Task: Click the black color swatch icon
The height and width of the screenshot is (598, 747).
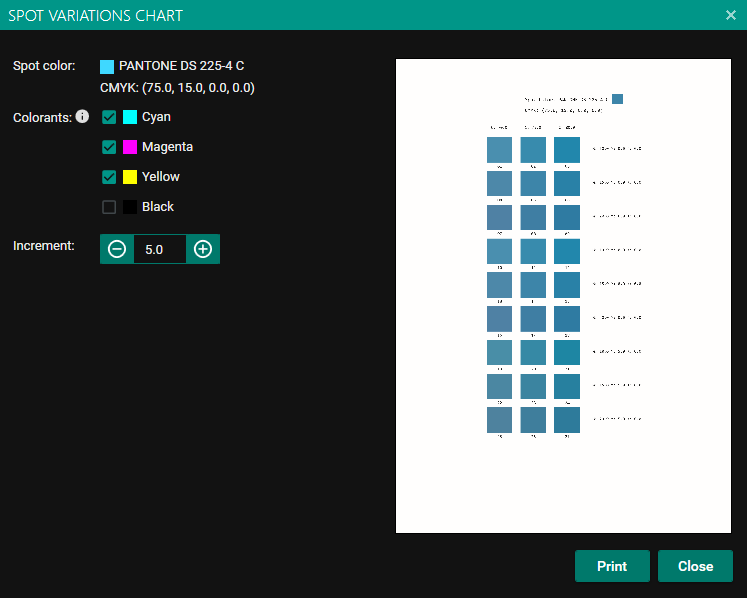Action: point(130,207)
